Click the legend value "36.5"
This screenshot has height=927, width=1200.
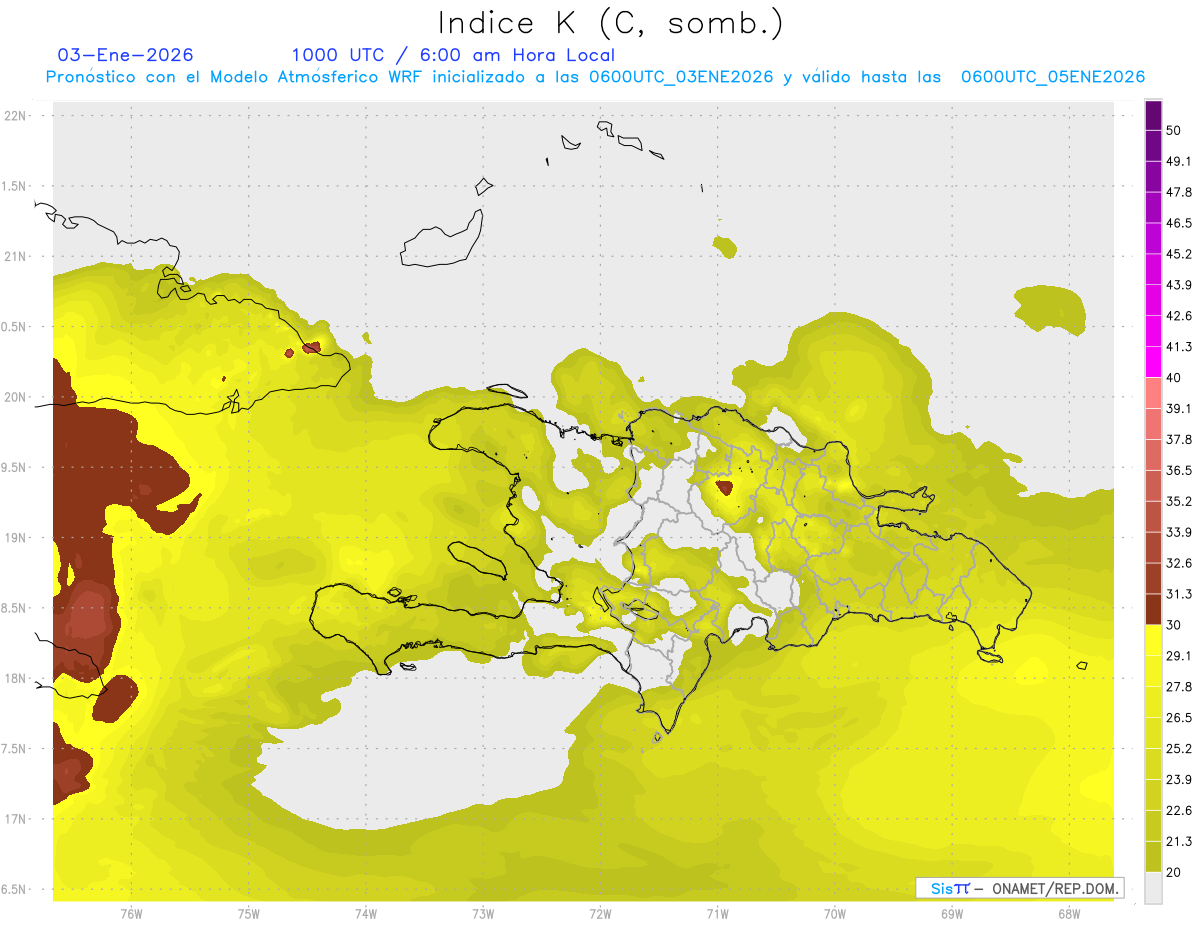pos(1179,470)
